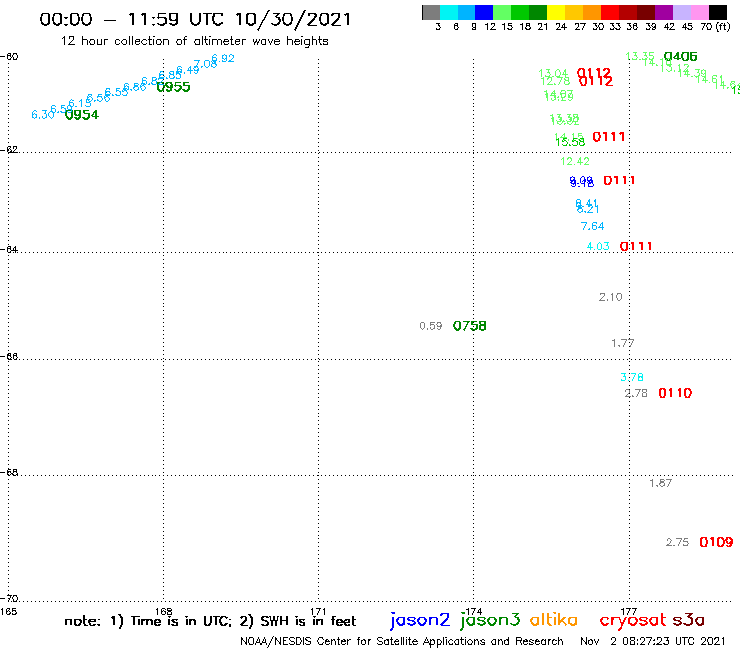Click the 'jason2' satellite legend label
Image resolution: width=740 pixels, height=650 pixels.
coord(420,620)
